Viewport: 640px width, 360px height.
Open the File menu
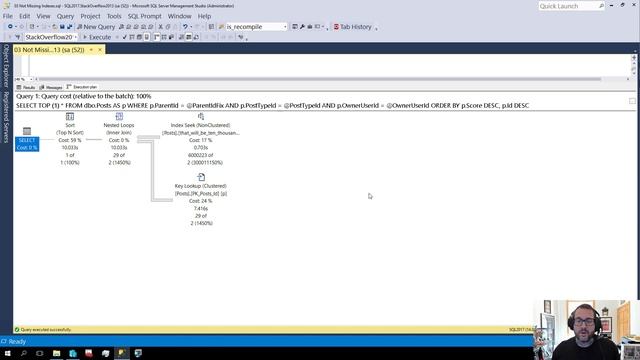pos(8,16)
